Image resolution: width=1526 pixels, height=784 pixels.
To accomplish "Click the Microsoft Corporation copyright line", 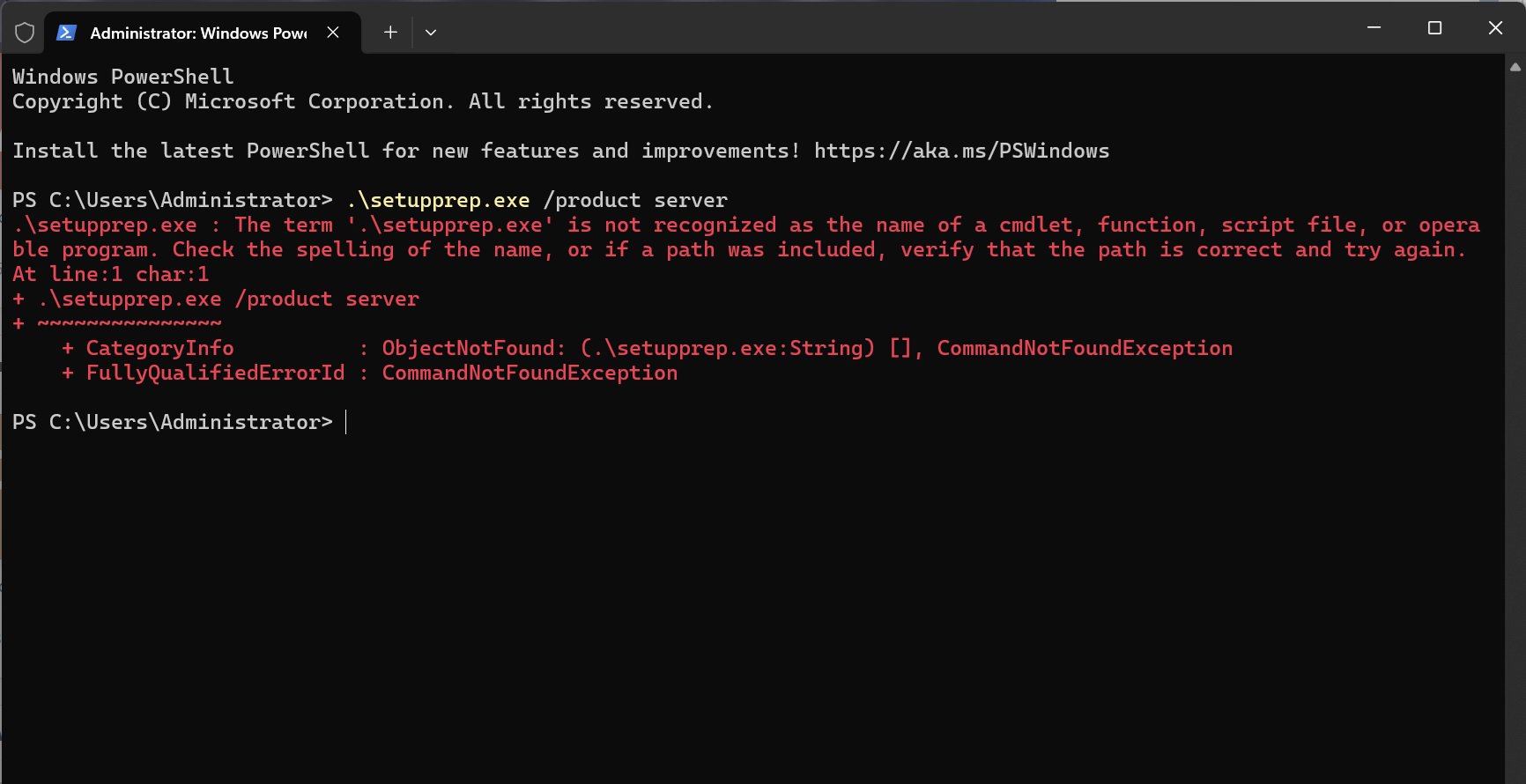I will click(362, 101).
